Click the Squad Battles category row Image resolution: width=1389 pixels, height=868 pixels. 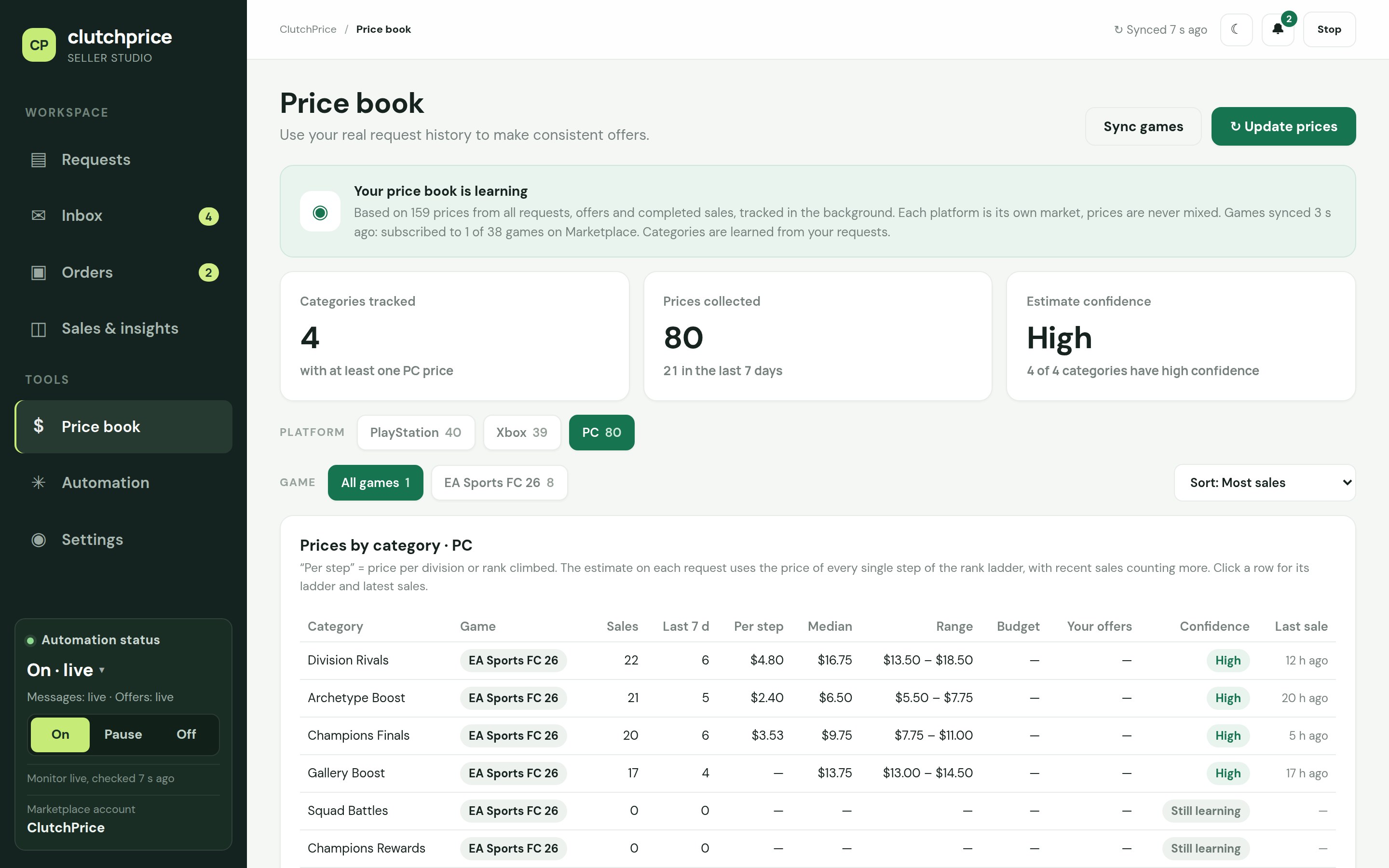pyautogui.click(x=817, y=811)
